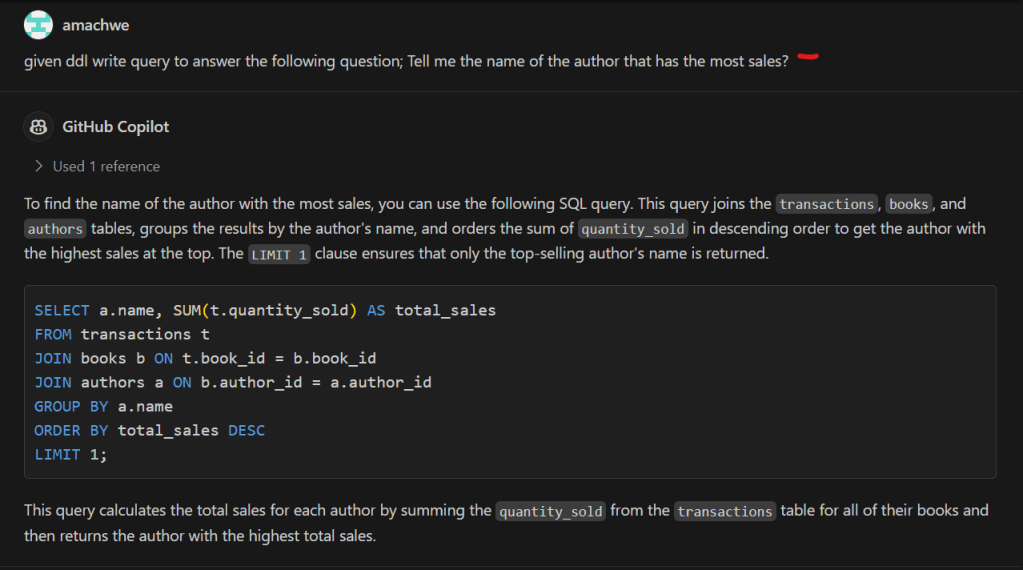Click the GitHub Copilot name heading
1023x570 pixels.
coord(116,127)
